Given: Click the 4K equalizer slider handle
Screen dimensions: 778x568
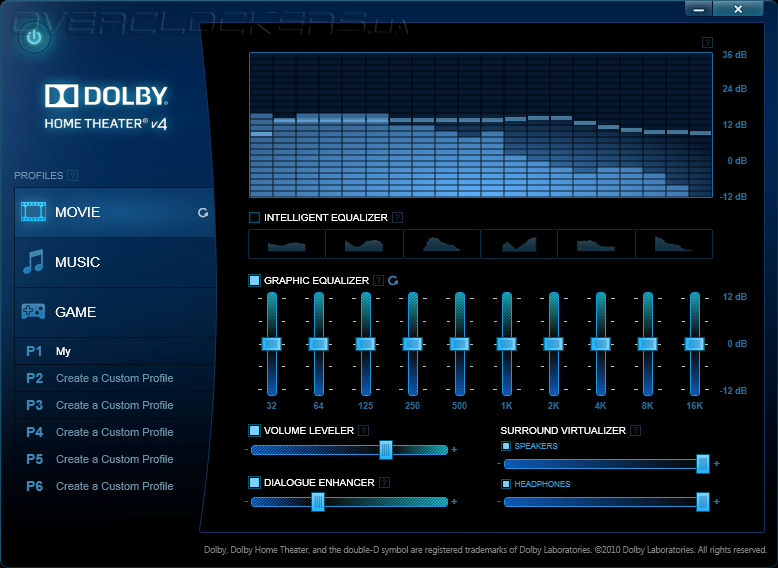Looking at the screenshot, I should tap(600, 344).
